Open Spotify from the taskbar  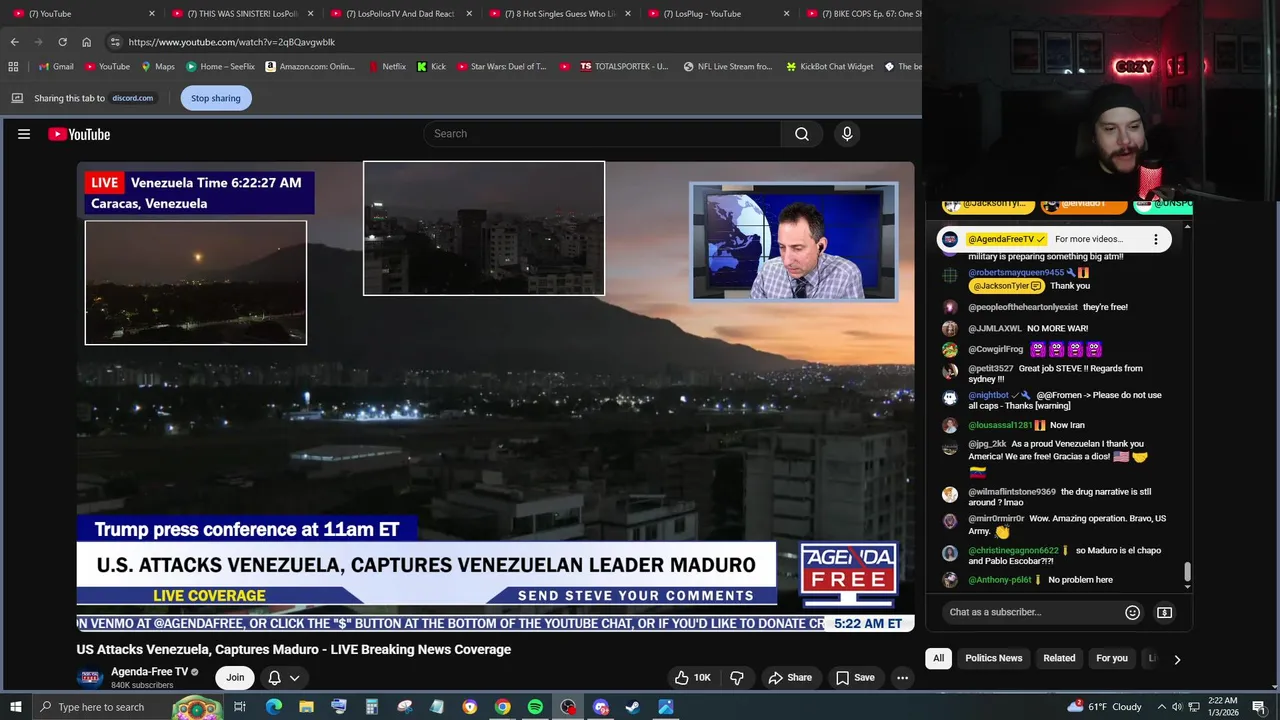pos(535,707)
